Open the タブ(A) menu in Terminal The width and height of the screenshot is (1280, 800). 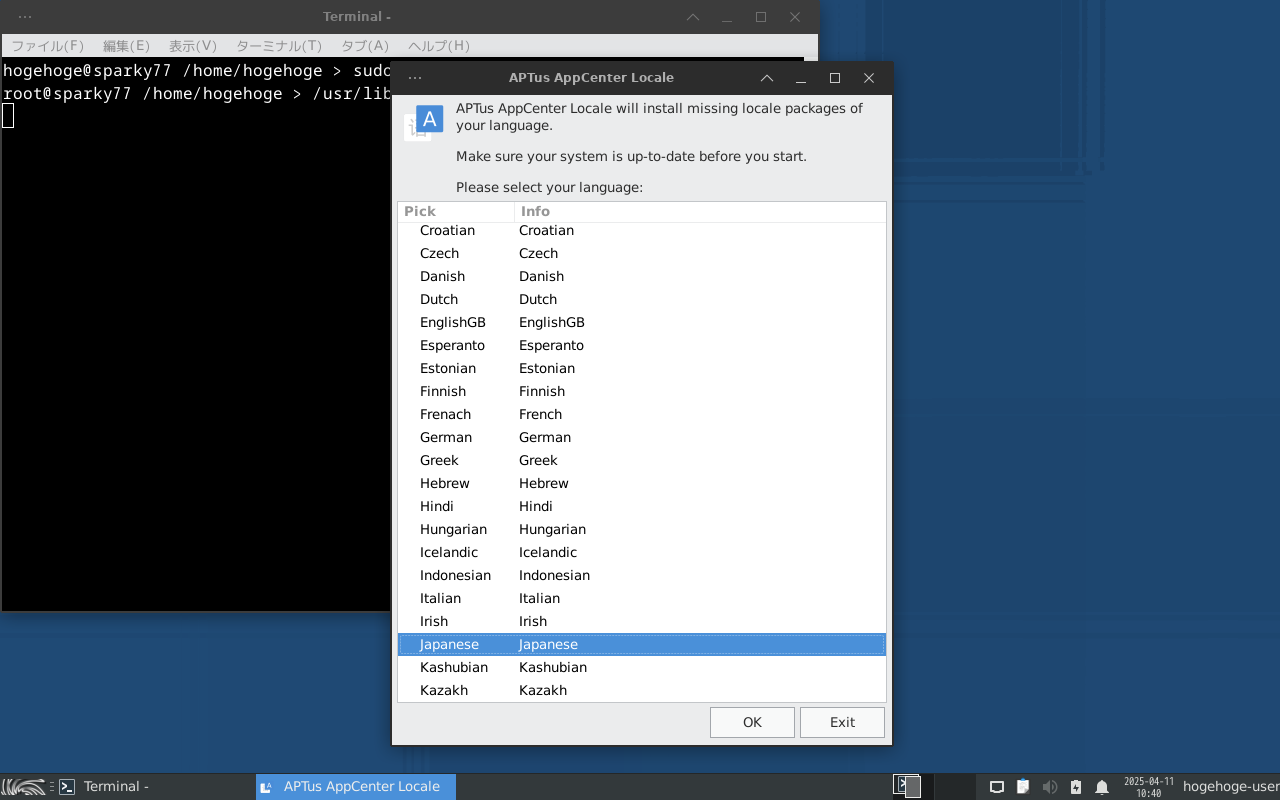click(x=365, y=46)
